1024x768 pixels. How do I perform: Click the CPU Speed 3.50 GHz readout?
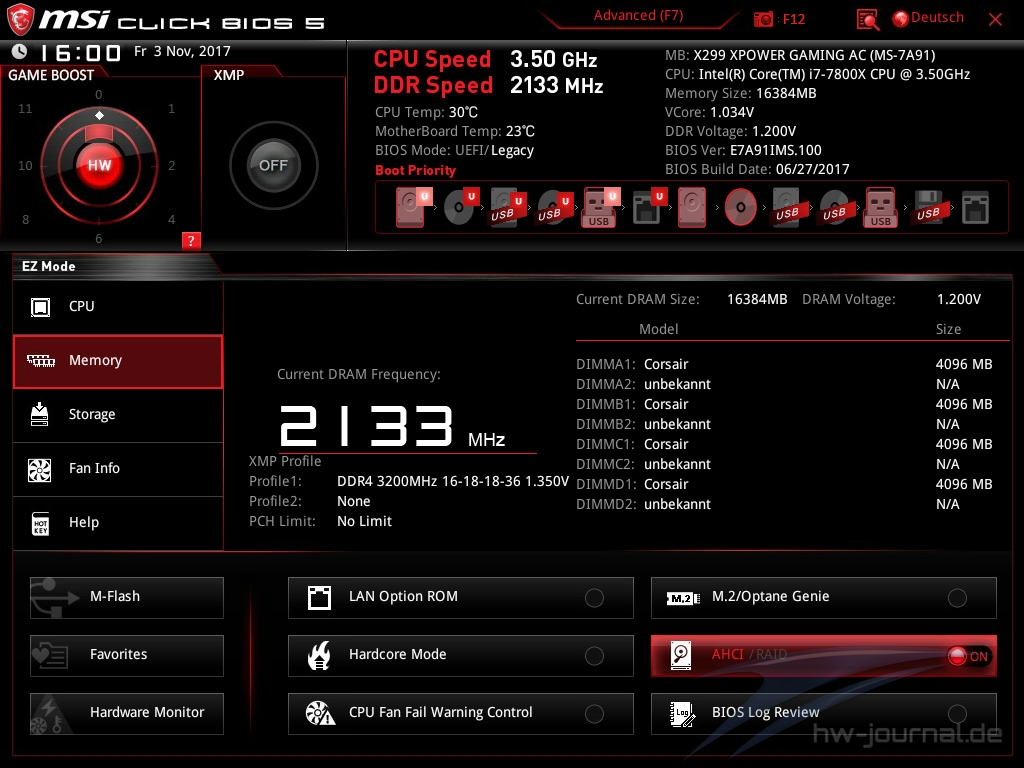click(x=485, y=59)
